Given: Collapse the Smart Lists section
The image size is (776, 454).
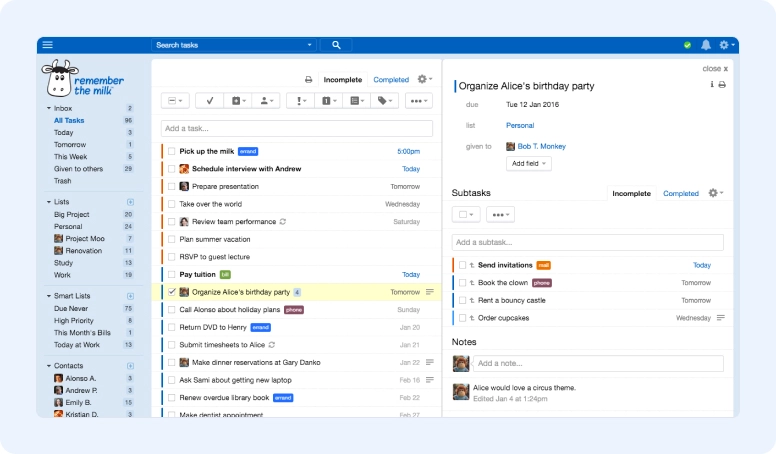Looking at the screenshot, I should coord(48,296).
